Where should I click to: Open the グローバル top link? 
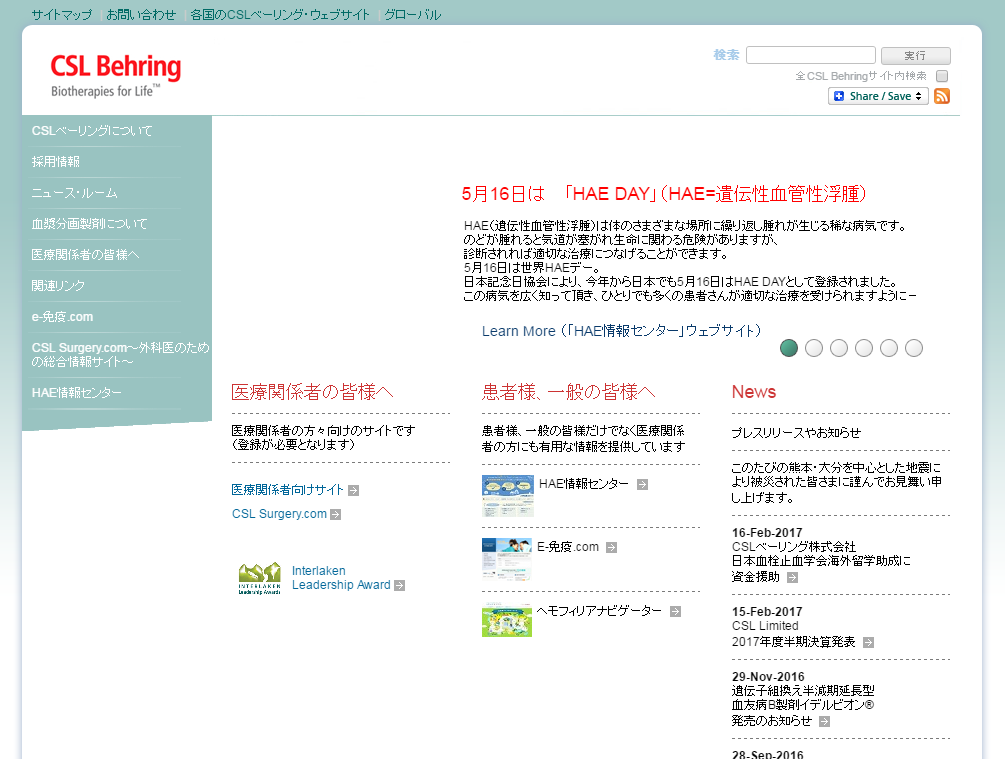click(413, 14)
